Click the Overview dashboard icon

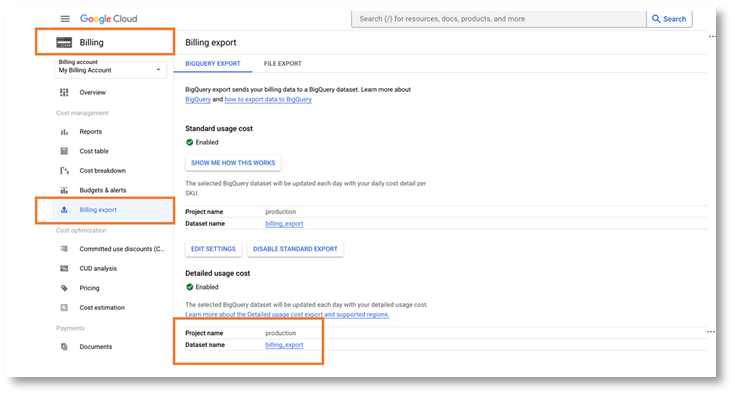click(x=64, y=92)
